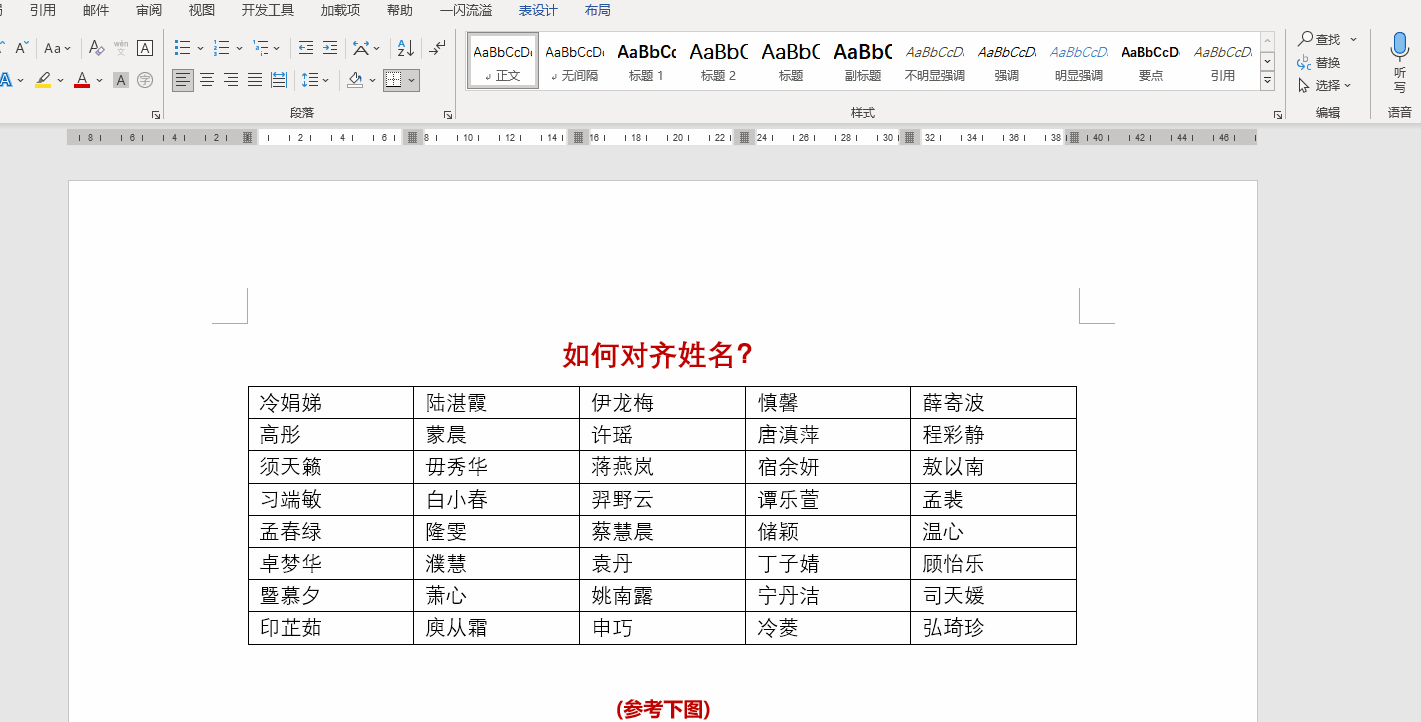The height and width of the screenshot is (722, 1421).
Task: Expand the numbering dropdown arrow
Action: [x=239, y=48]
